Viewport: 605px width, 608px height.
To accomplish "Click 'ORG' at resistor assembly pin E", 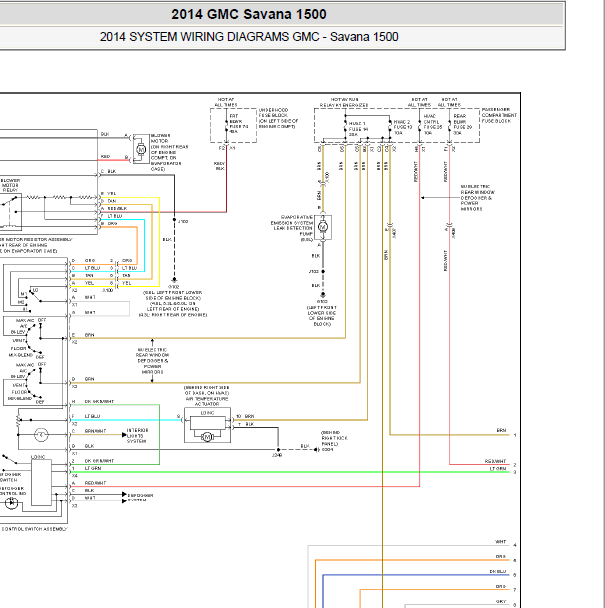I will 112,223.
